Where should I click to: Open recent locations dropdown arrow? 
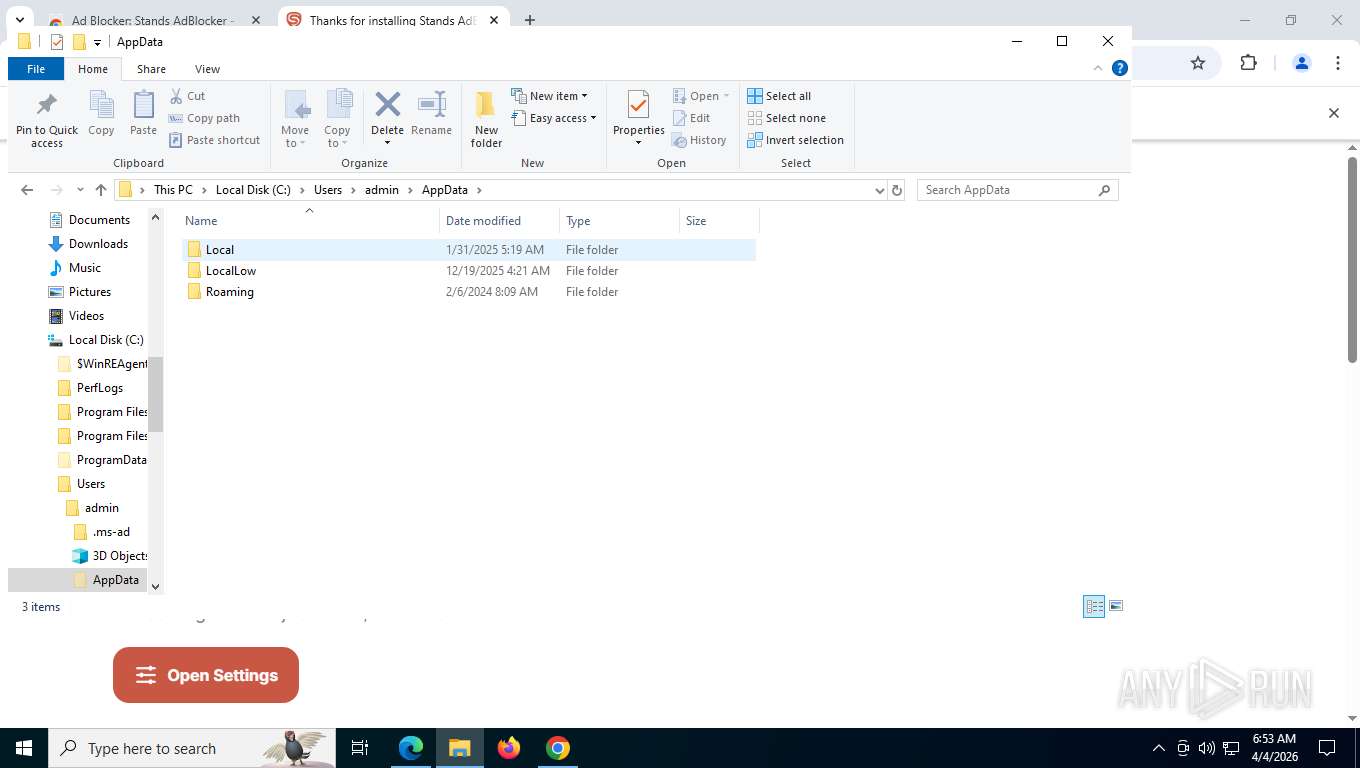pyautogui.click(x=81, y=190)
